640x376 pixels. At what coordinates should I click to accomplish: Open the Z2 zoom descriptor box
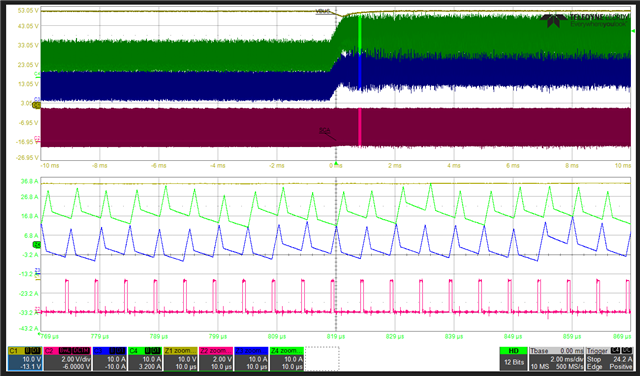pos(216,358)
